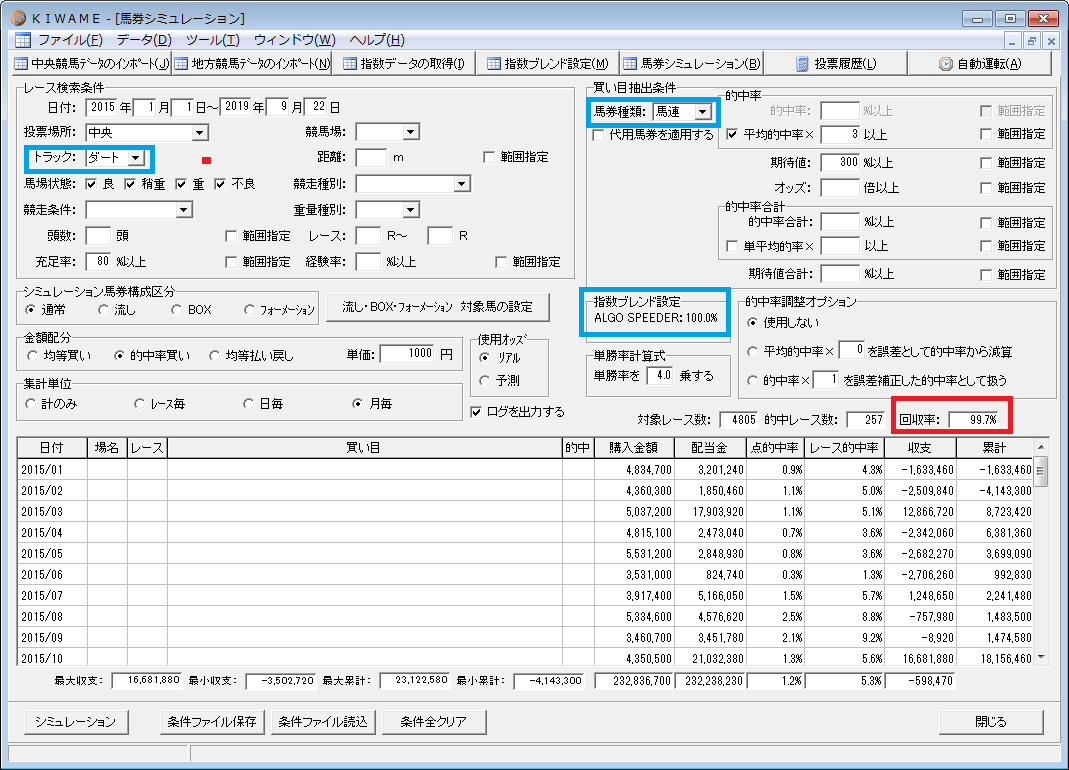The width and height of the screenshot is (1069, 770).
Task: Expand the 競馬場 dropdown
Action: tap(410, 132)
